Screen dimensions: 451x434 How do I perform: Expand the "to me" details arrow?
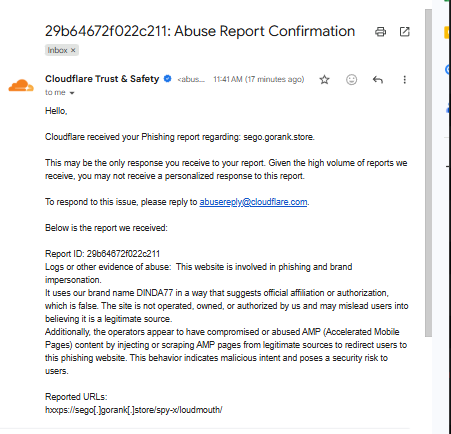tap(72, 93)
